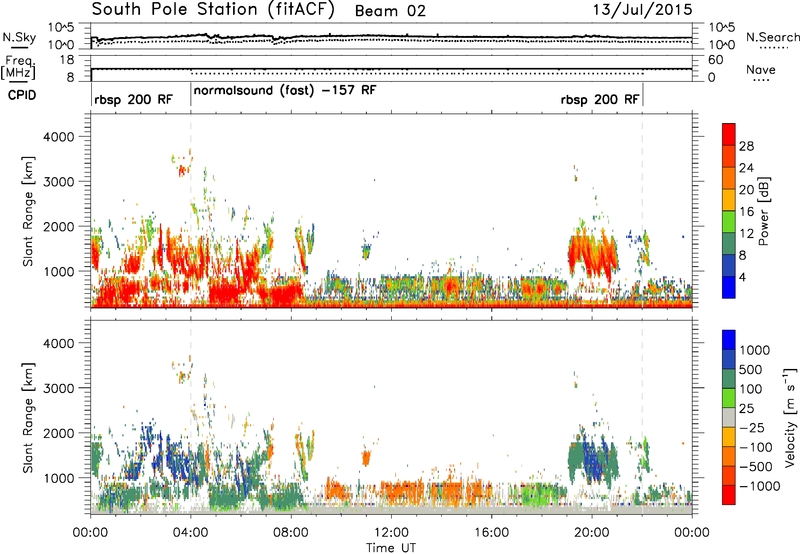800x554 pixels.
Task: Click the '16:00' time tick label
Action: [491, 533]
